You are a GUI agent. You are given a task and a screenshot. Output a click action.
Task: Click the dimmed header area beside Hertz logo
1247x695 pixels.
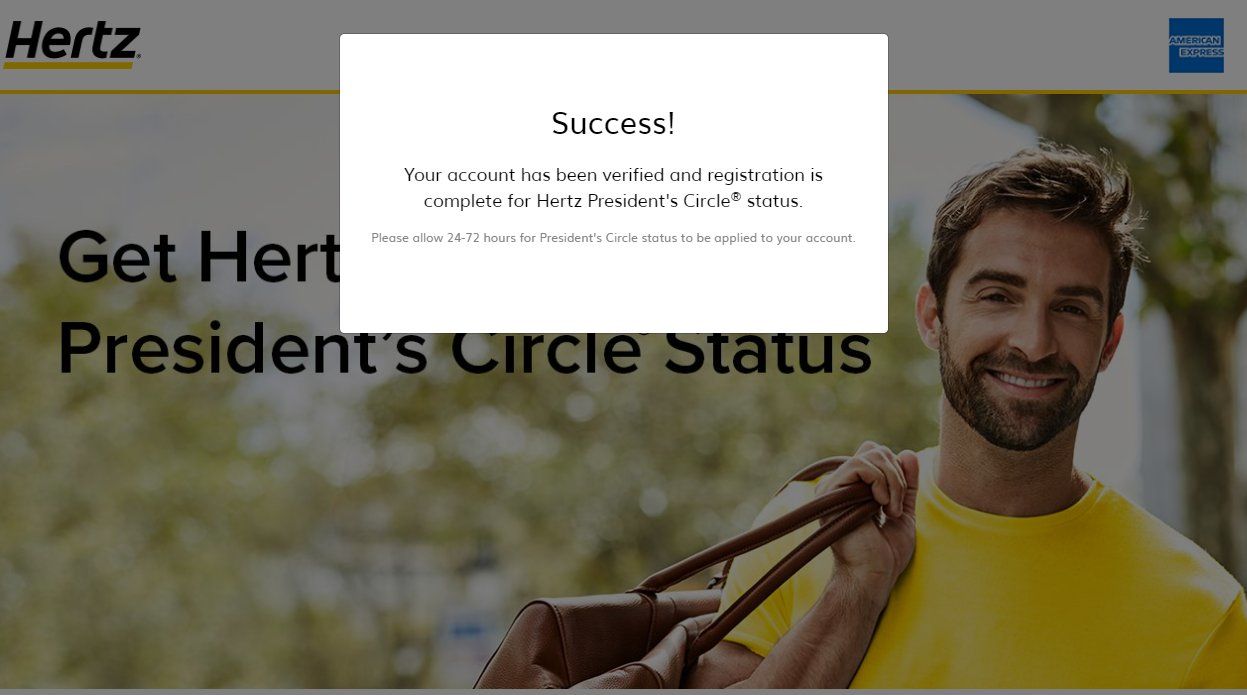tap(240, 45)
